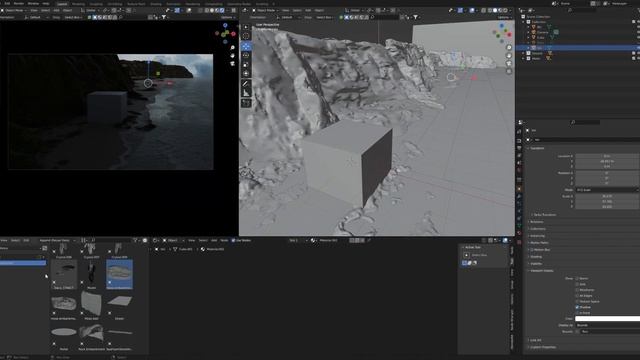Enable the Texture Space checkbox

coord(577,301)
